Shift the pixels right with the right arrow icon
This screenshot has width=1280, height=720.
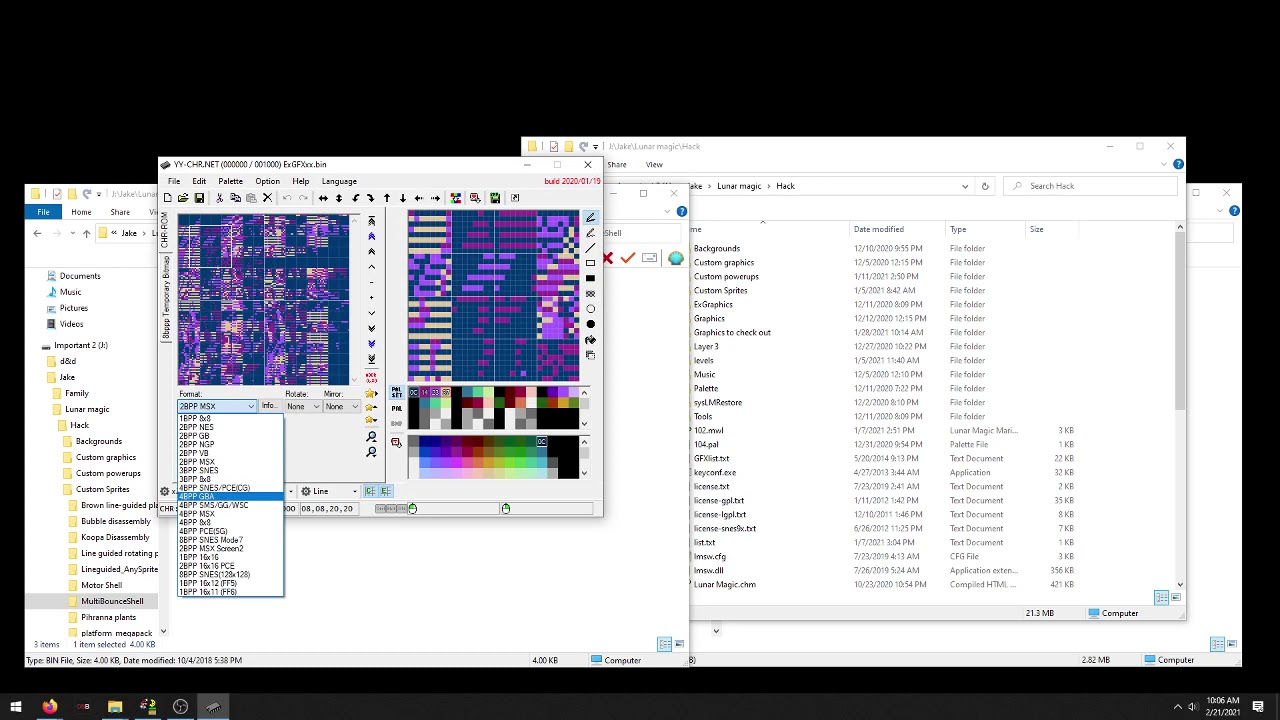tap(435, 198)
